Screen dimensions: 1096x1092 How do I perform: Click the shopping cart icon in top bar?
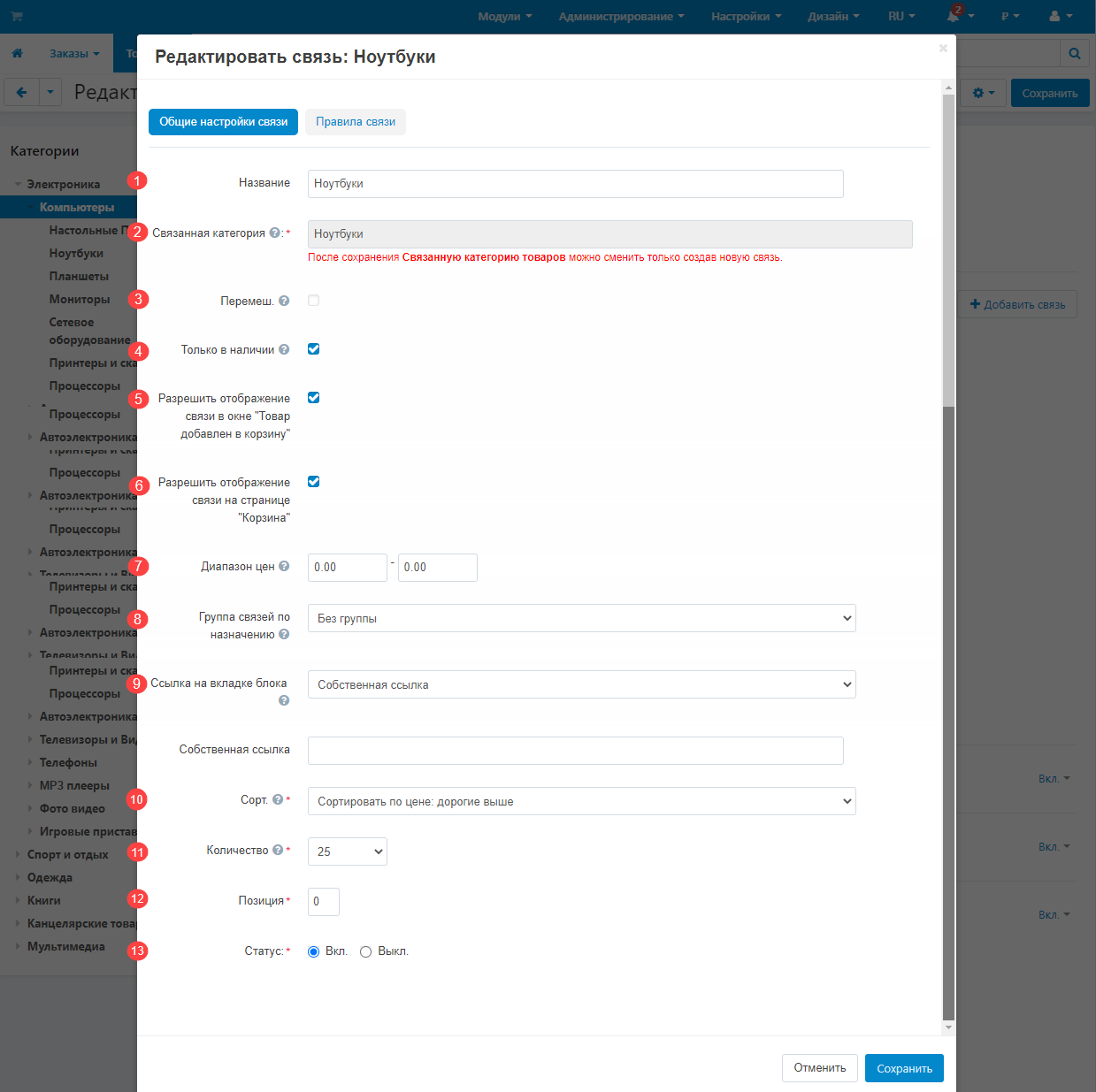(17, 16)
